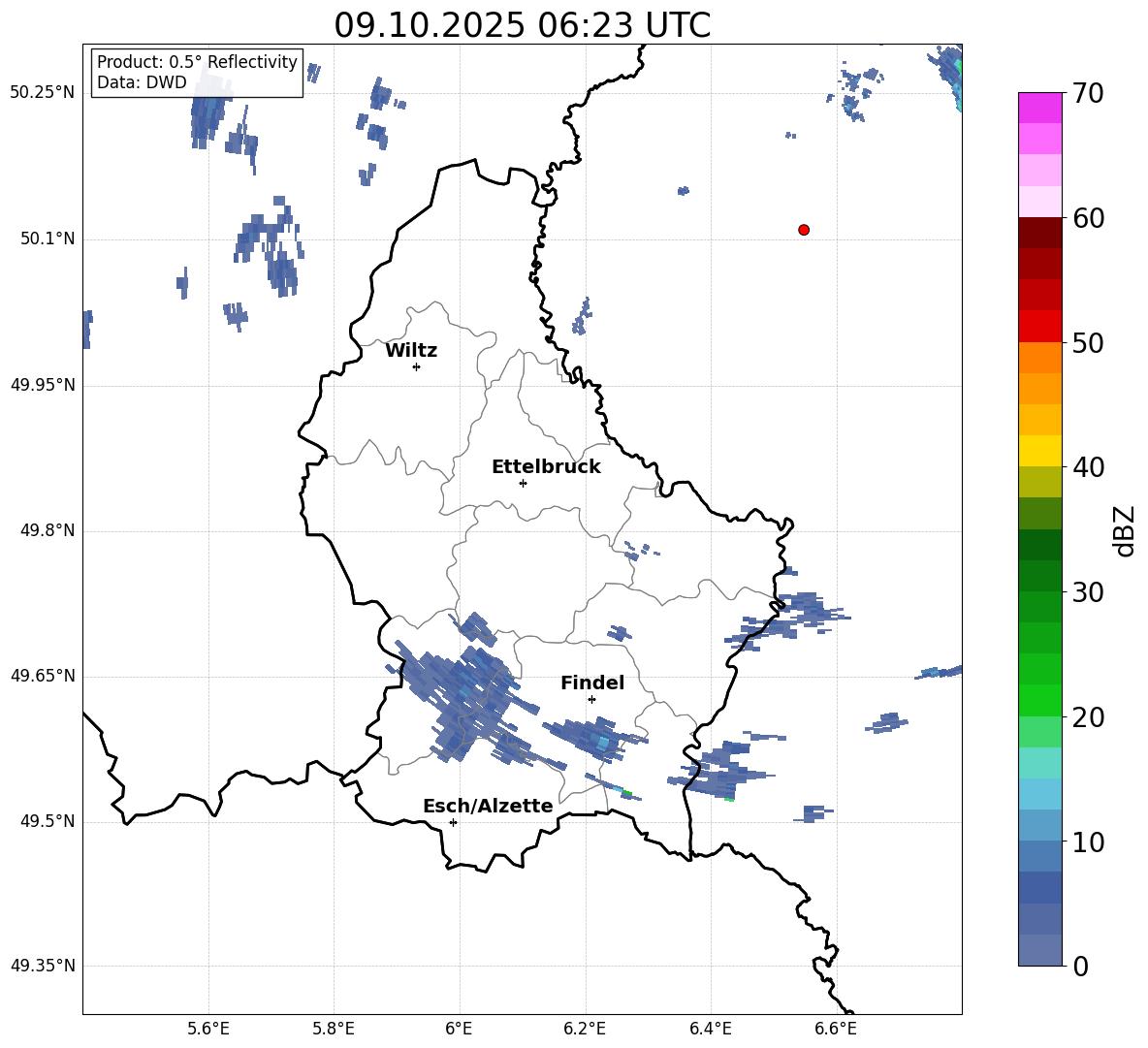Image resolution: width=1148 pixels, height=1048 pixels.
Task: Click the turquoise colorbar swatch below 20
Action: [x=1040, y=763]
